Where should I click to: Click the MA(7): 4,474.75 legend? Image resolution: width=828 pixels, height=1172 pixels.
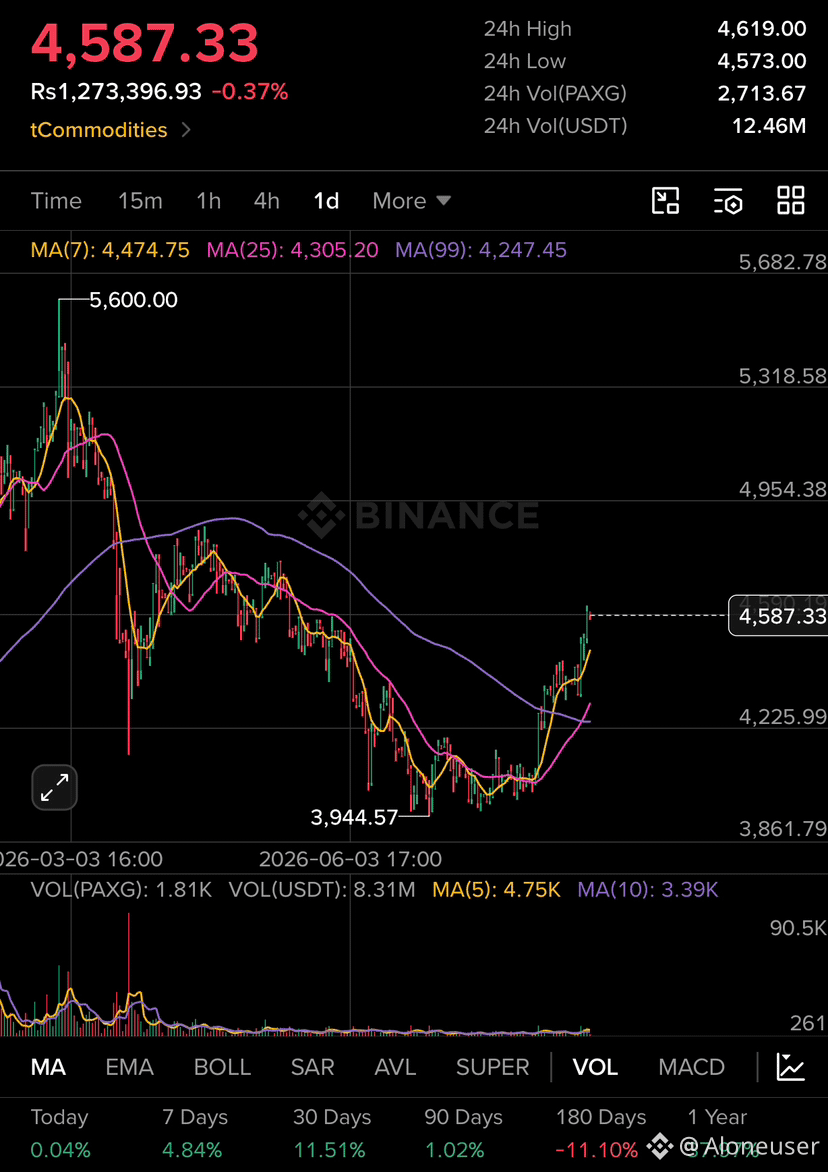pyautogui.click(x=110, y=250)
